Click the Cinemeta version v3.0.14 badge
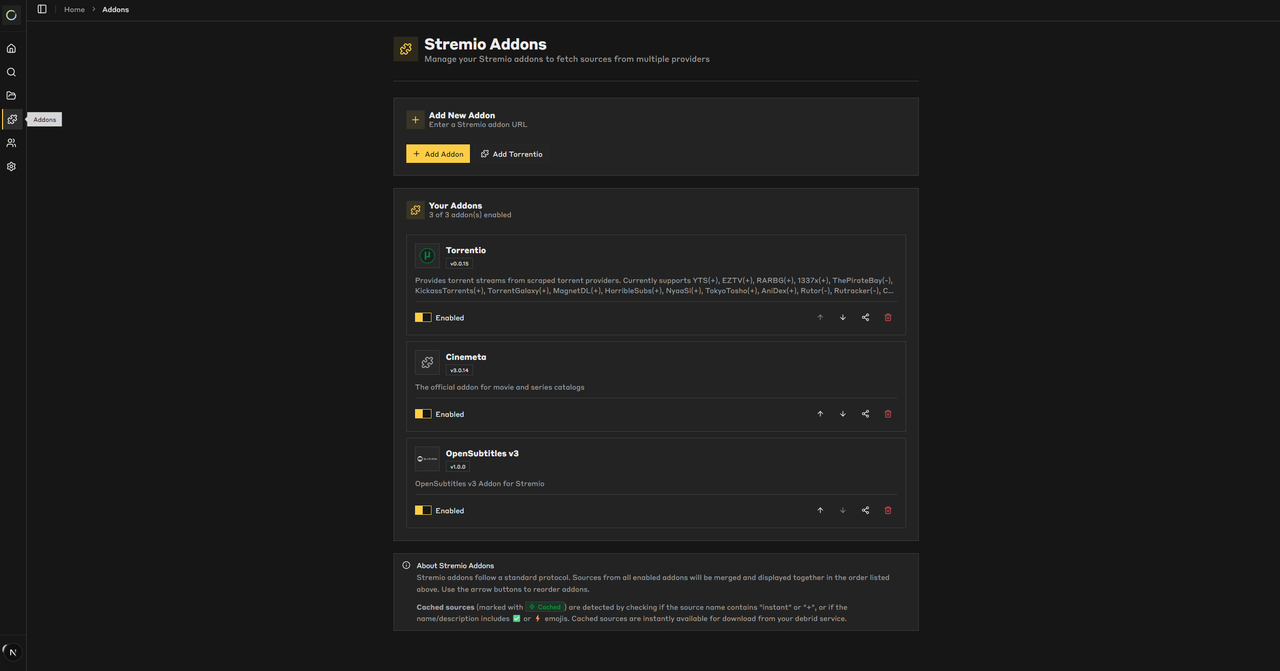 point(459,370)
